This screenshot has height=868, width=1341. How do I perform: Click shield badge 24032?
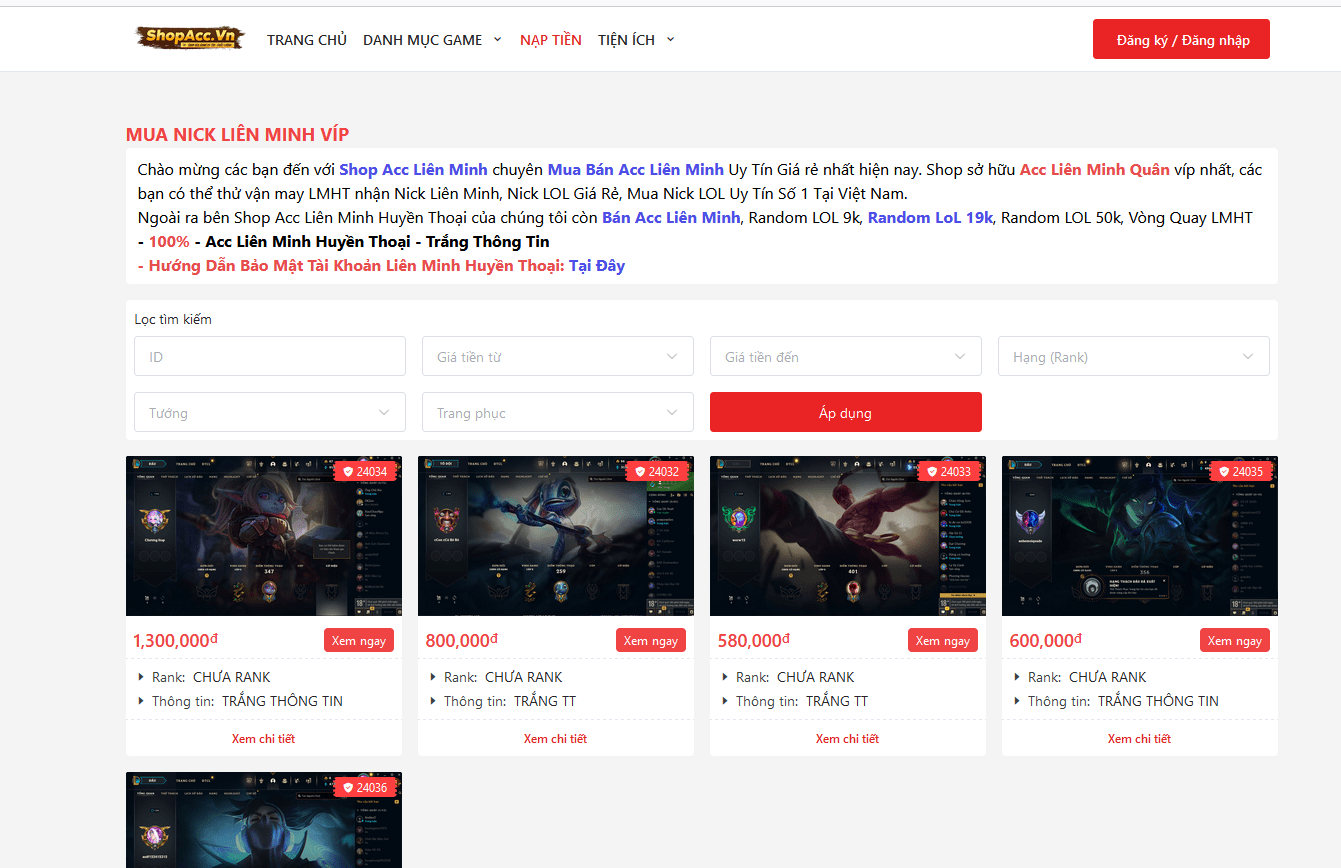click(656, 471)
